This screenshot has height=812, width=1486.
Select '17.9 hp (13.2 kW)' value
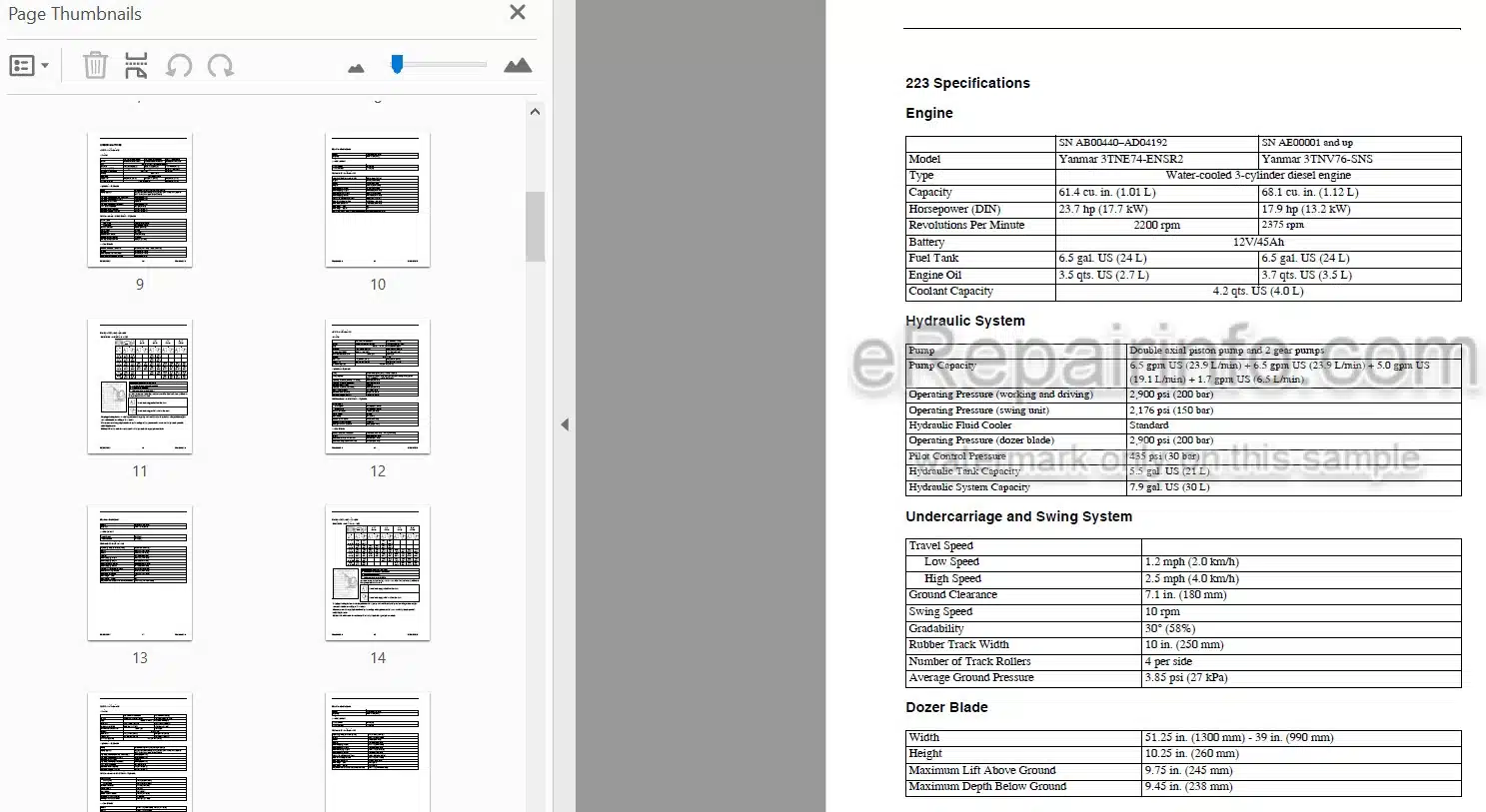click(1305, 209)
